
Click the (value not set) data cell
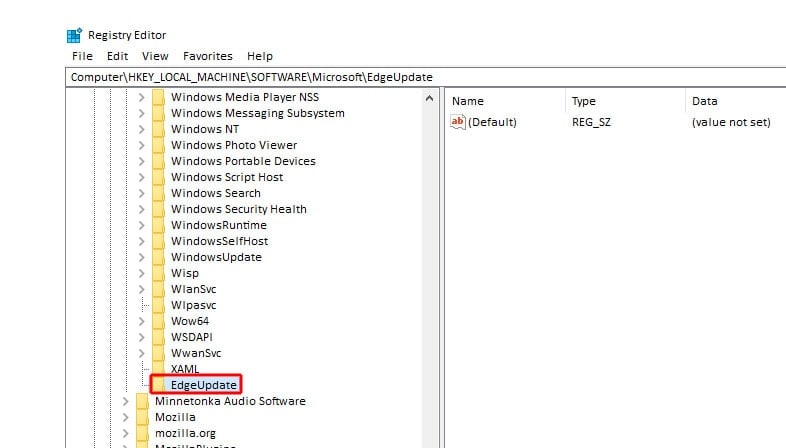(731, 122)
